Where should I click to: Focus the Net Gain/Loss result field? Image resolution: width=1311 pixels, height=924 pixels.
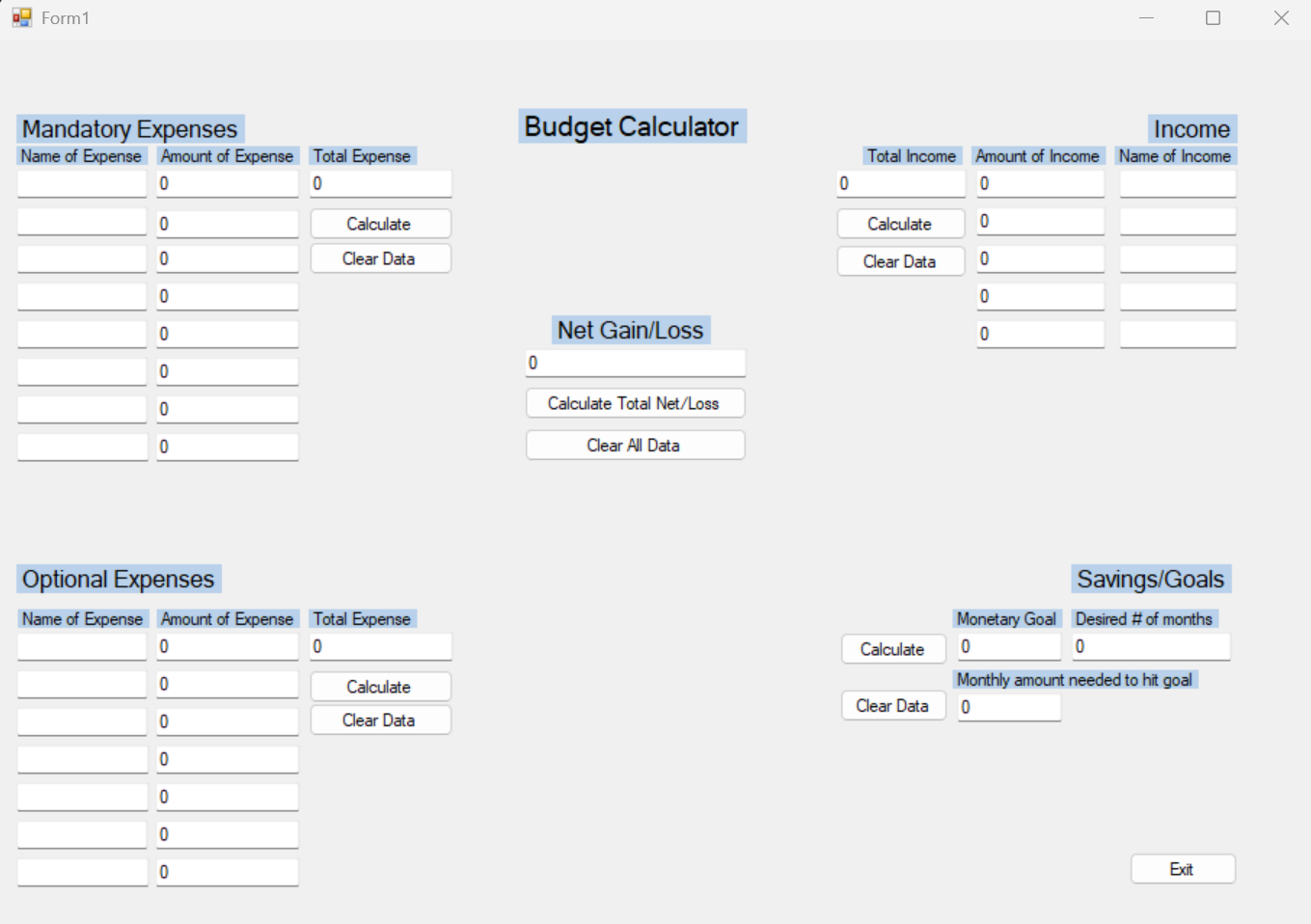[x=635, y=364]
